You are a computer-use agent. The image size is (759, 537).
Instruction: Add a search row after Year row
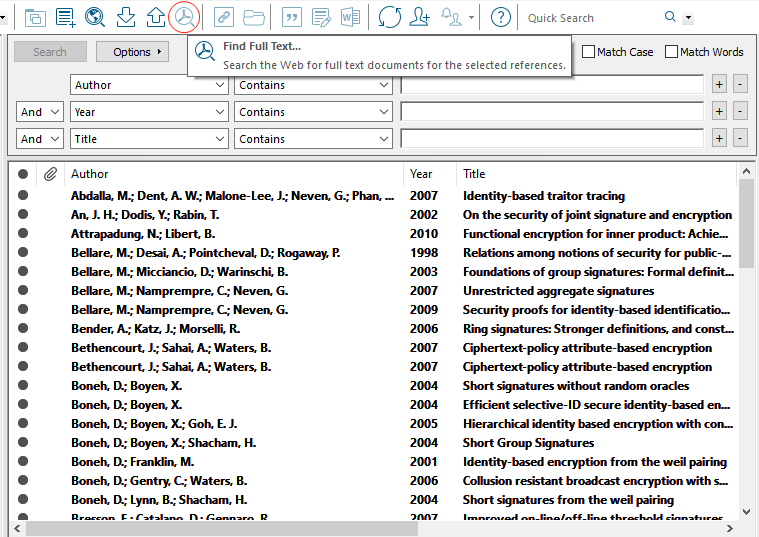(719, 112)
